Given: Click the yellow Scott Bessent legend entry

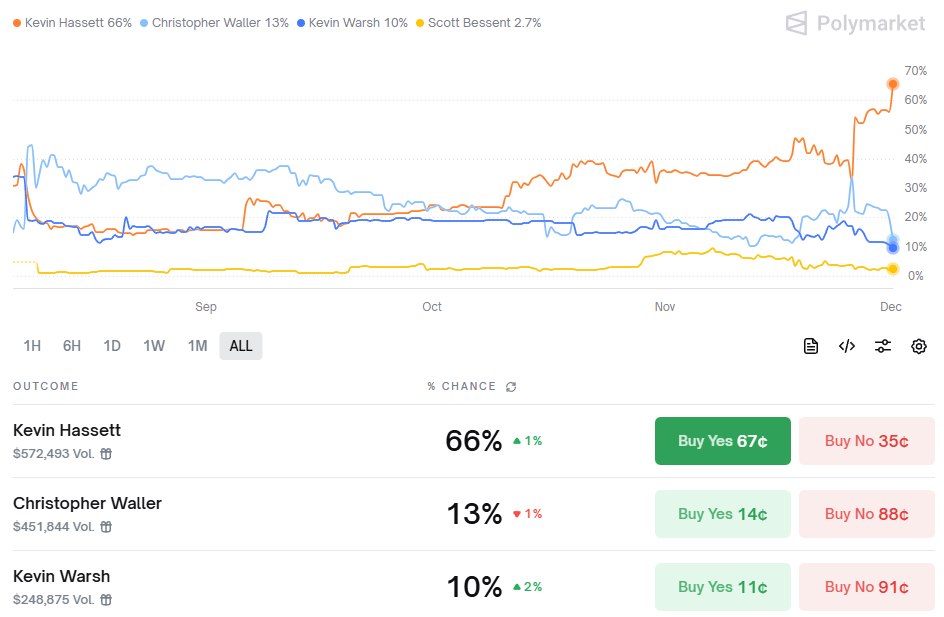Looking at the screenshot, I should click(x=478, y=23).
